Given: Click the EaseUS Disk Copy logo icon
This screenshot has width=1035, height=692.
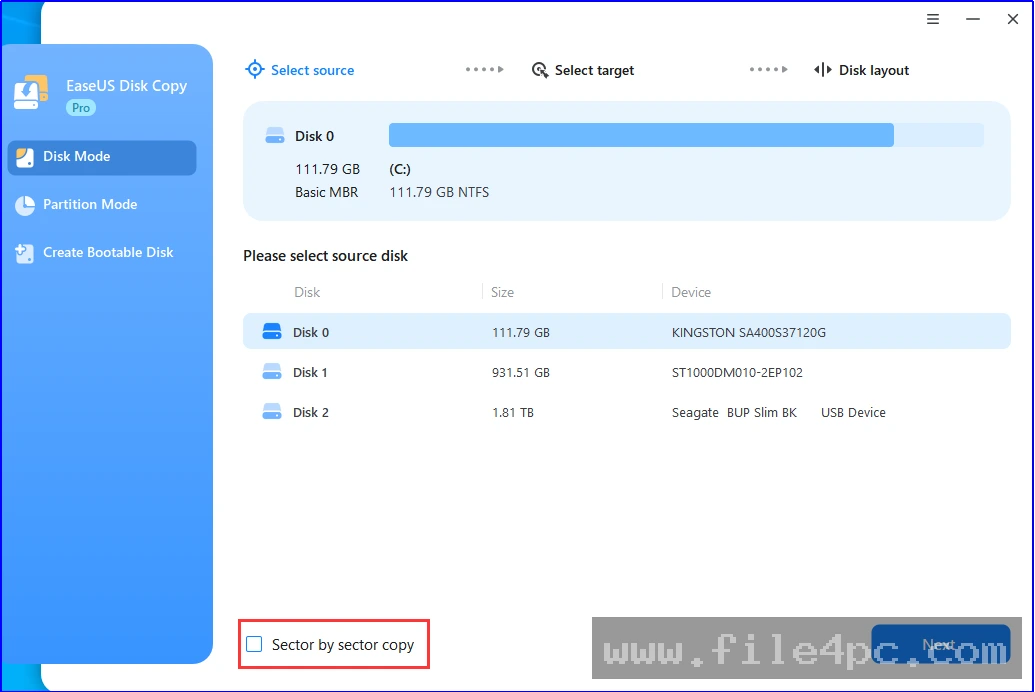Looking at the screenshot, I should click(31, 92).
